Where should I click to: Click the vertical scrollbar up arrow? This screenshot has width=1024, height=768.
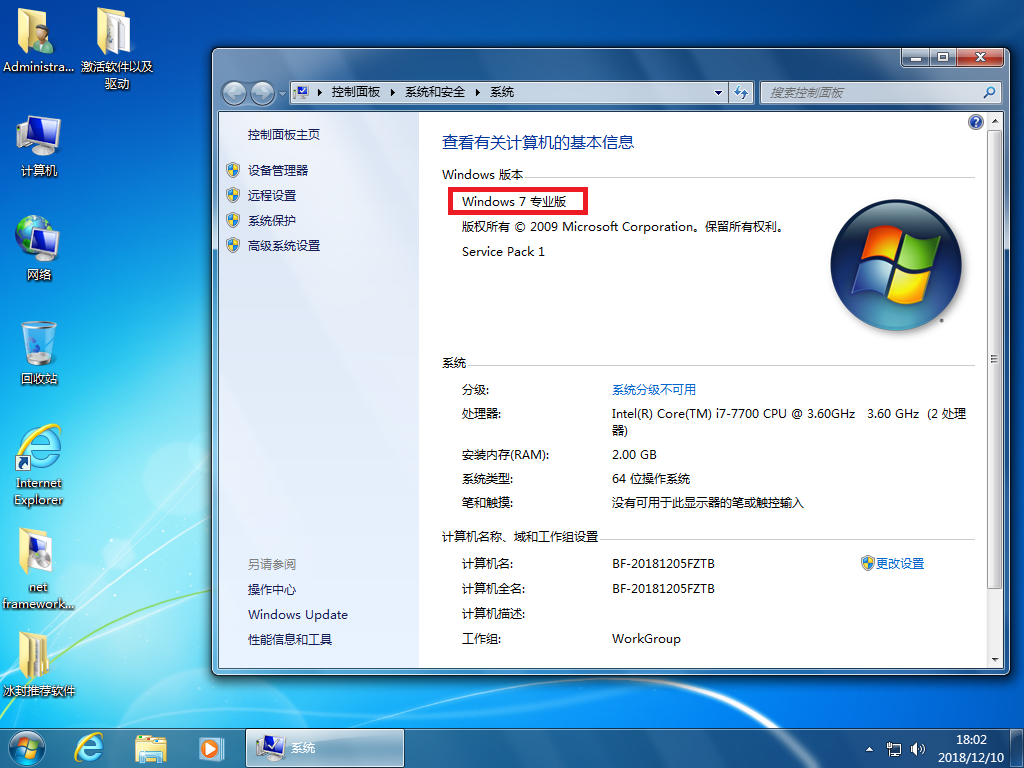[995, 121]
